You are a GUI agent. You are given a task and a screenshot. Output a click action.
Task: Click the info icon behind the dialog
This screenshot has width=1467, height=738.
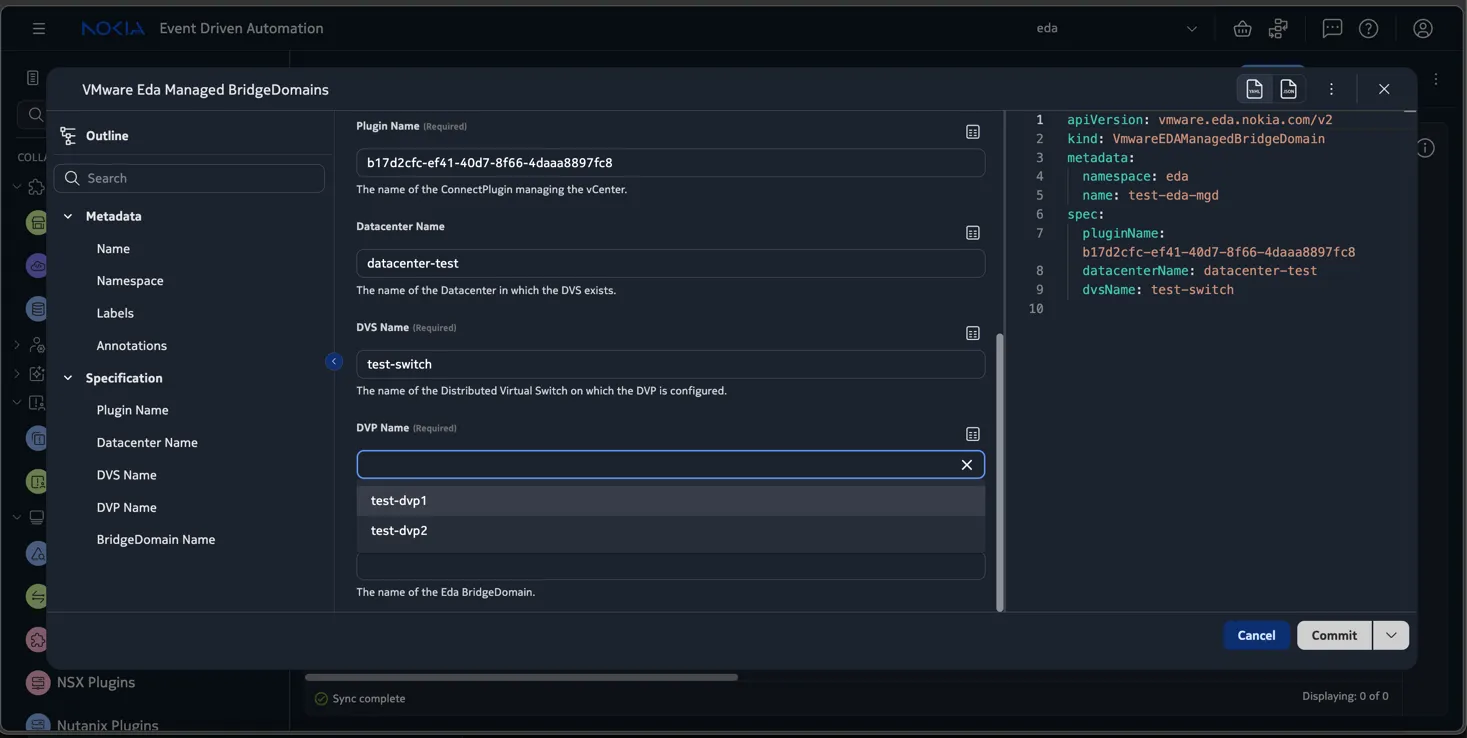click(1425, 148)
